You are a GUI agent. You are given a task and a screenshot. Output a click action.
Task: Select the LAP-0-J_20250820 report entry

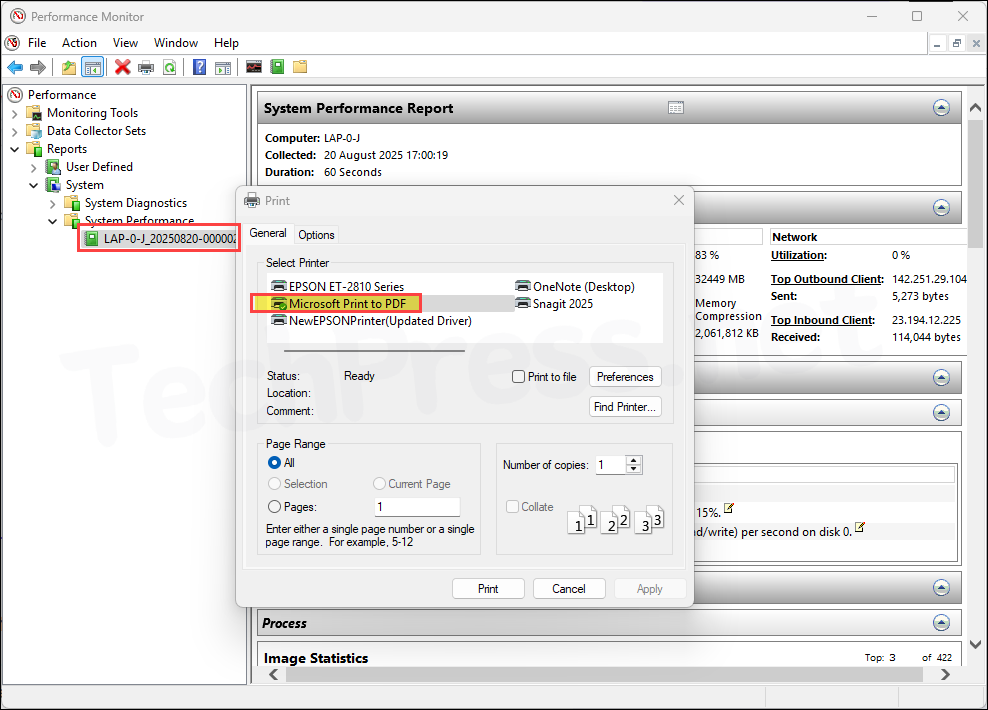[x=169, y=239]
